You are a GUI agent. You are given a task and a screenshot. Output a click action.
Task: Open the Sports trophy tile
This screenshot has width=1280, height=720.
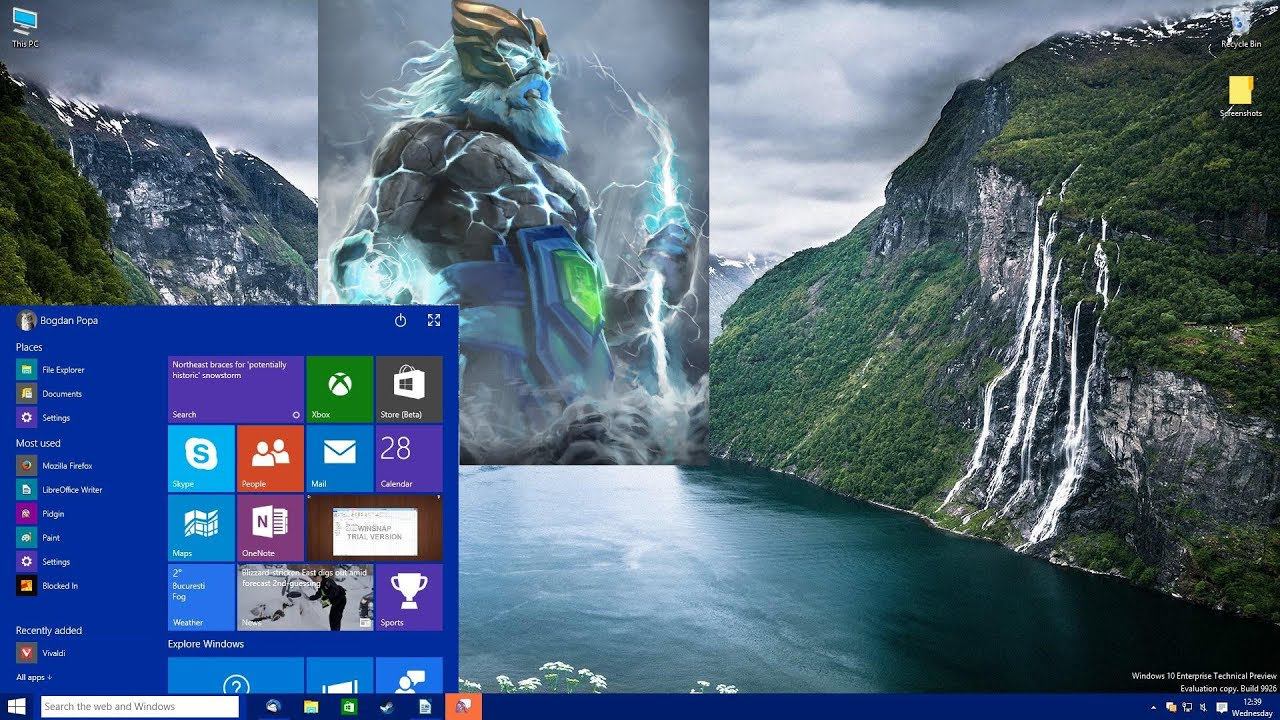(x=409, y=597)
